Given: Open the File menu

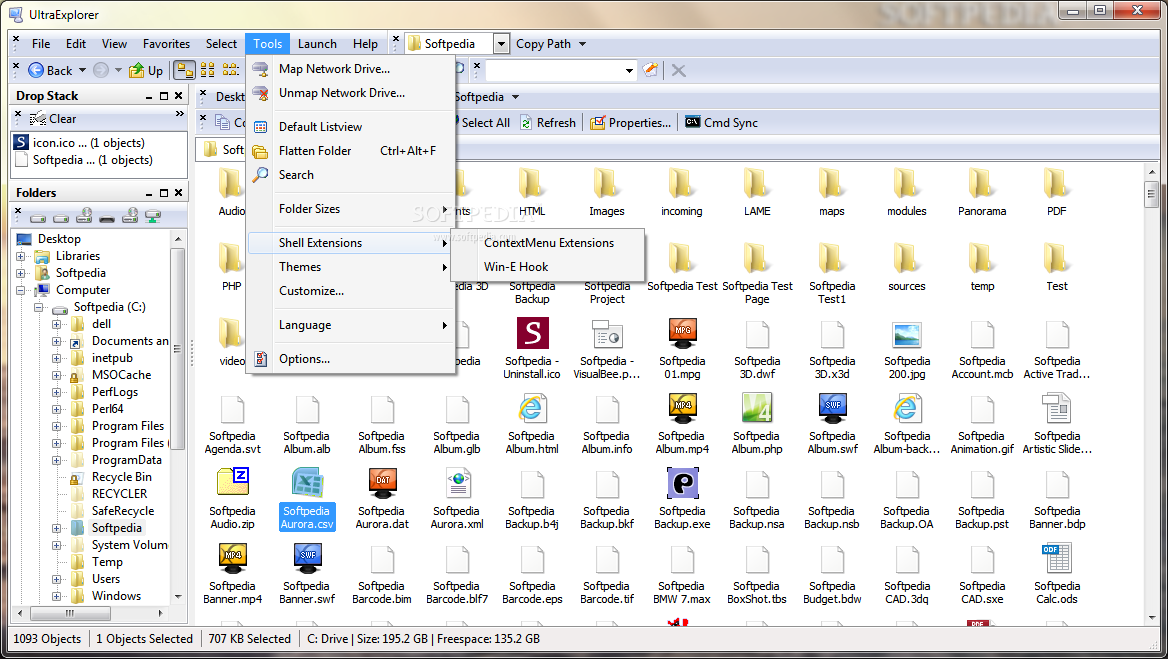Looking at the screenshot, I should [41, 44].
